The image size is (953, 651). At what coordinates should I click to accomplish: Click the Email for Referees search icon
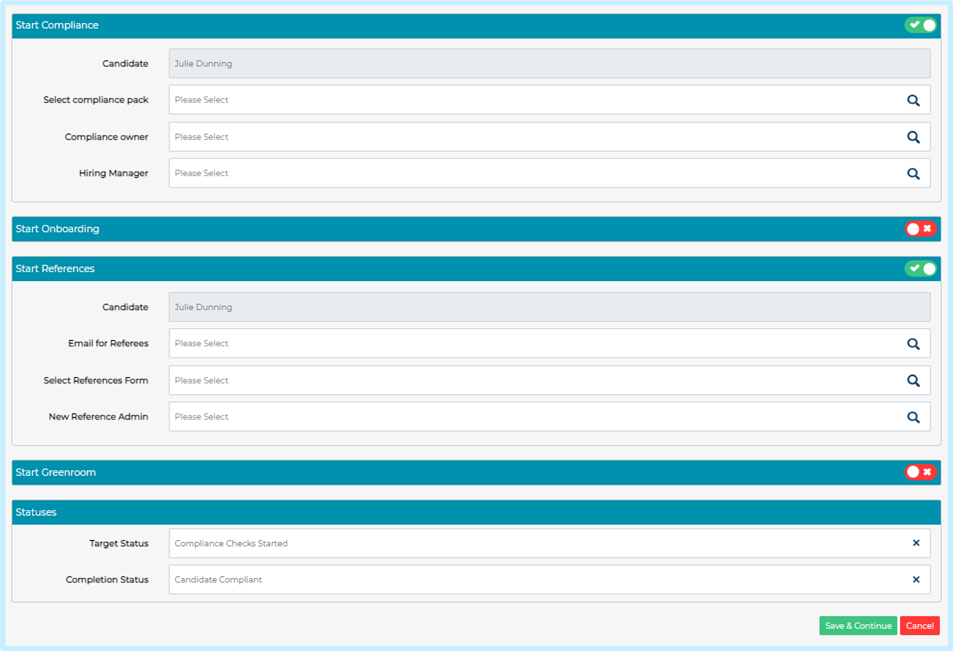913,343
